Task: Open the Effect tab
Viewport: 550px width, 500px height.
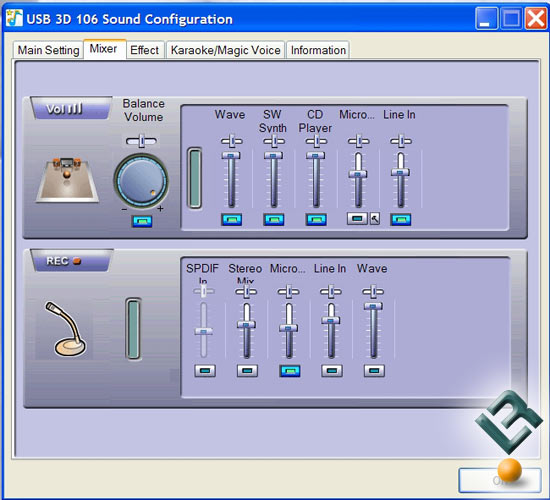Action: pyautogui.click(x=145, y=50)
